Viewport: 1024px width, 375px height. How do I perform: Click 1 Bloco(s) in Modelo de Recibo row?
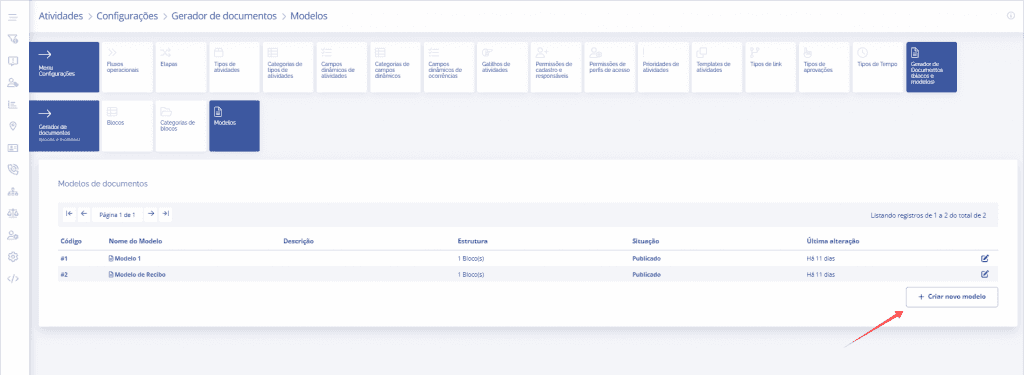click(471, 274)
